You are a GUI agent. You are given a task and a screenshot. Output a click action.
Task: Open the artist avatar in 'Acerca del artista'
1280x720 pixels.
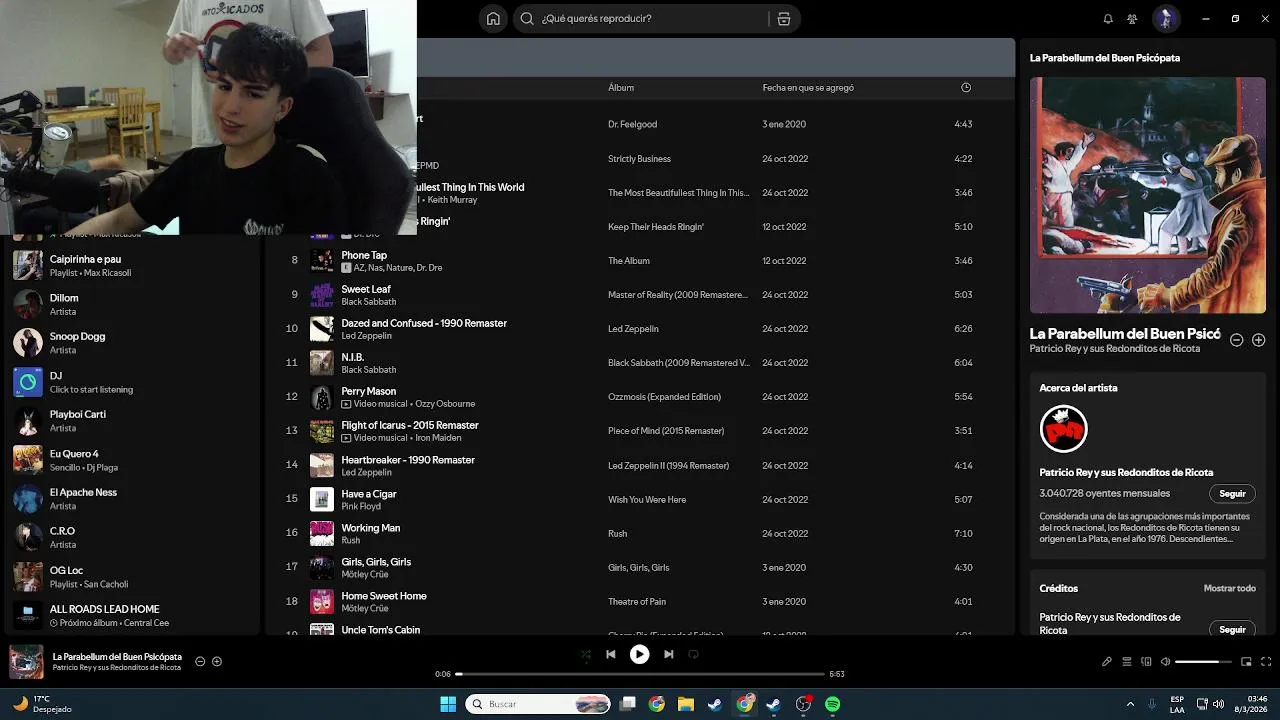1063,429
